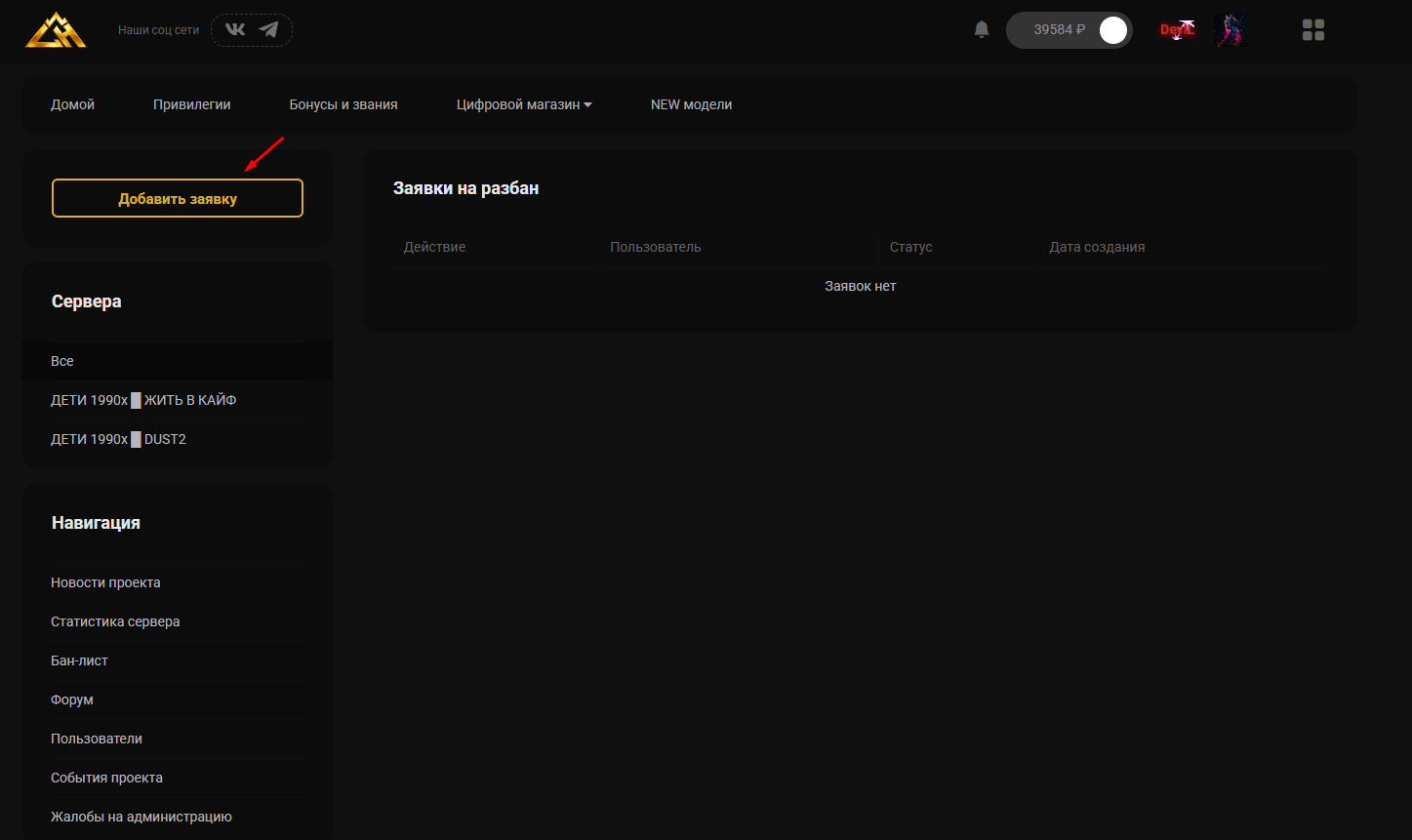Open Статистика сервера link
1412x840 pixels.
[115, 621]
